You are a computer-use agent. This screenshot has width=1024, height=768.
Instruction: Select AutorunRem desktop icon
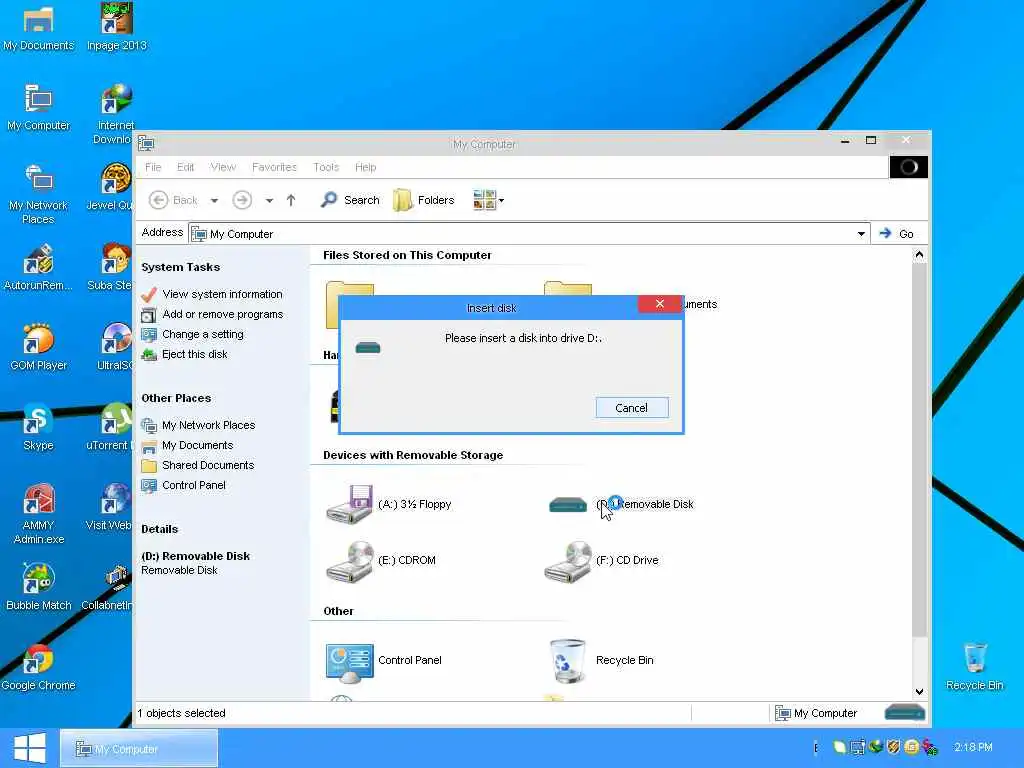(39, 267)
